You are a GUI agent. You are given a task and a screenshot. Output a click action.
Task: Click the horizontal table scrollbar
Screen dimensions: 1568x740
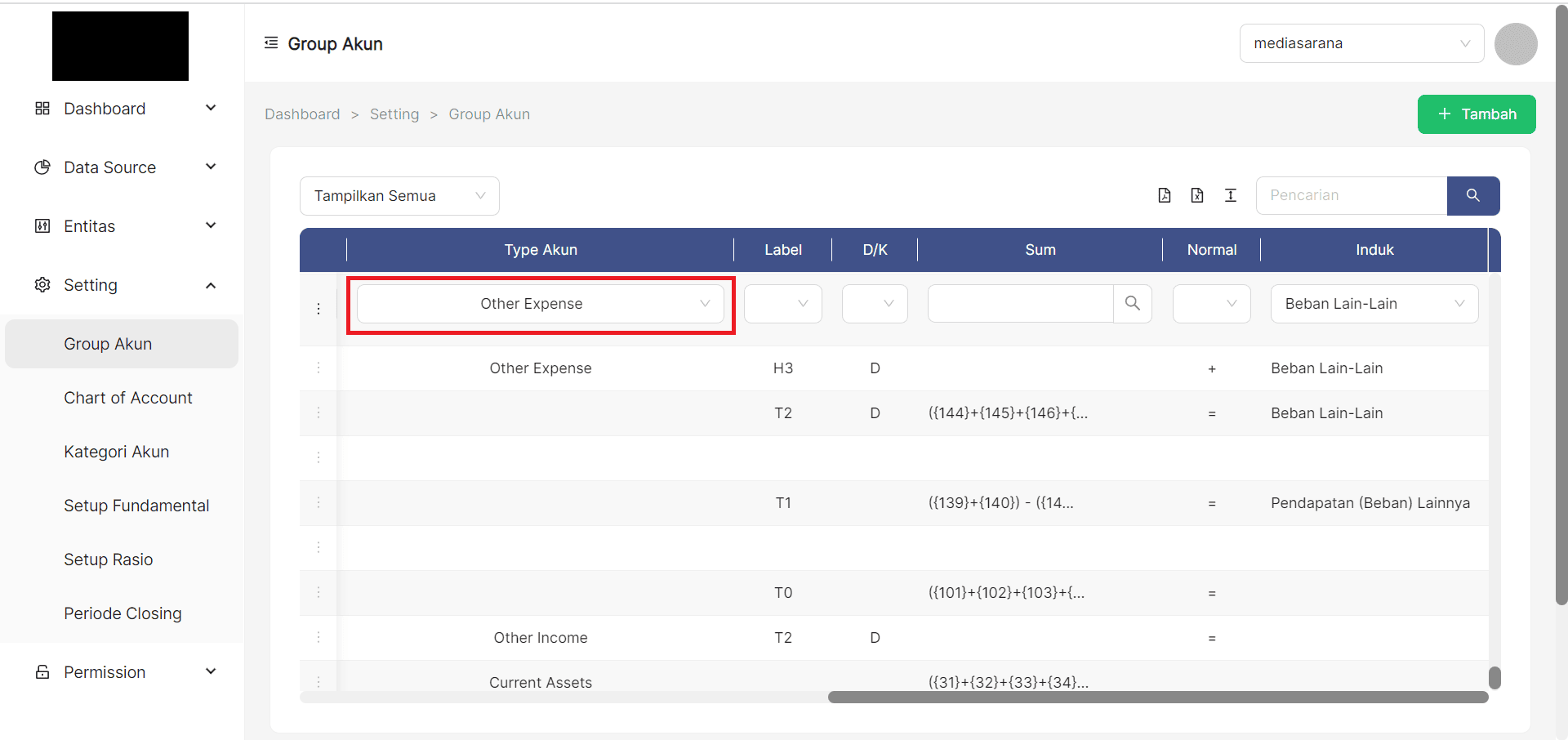click(1157, 698)
